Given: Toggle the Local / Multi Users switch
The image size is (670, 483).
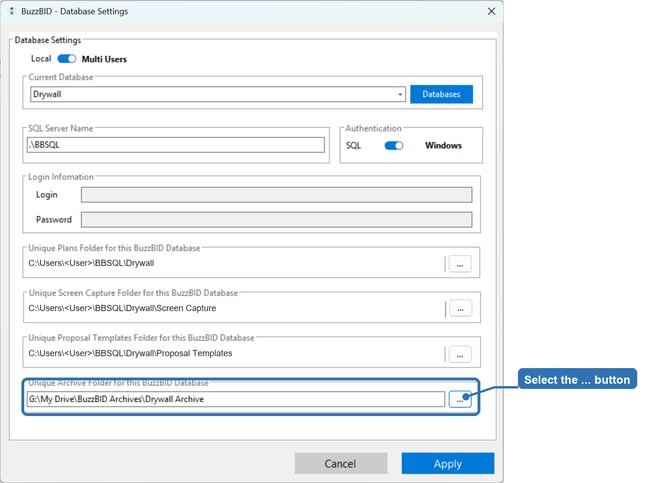Looking at the screenshot, I should tap(67, 59).
